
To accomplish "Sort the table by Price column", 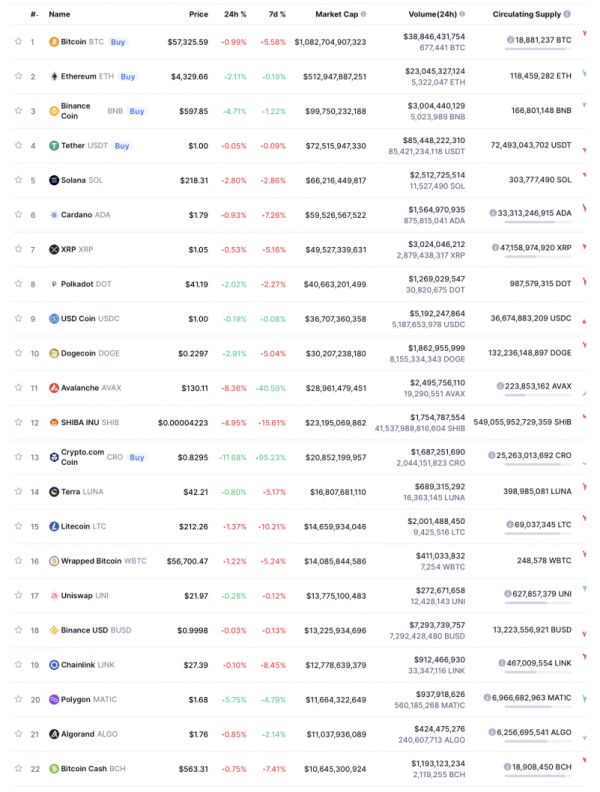I will [198, 15].
